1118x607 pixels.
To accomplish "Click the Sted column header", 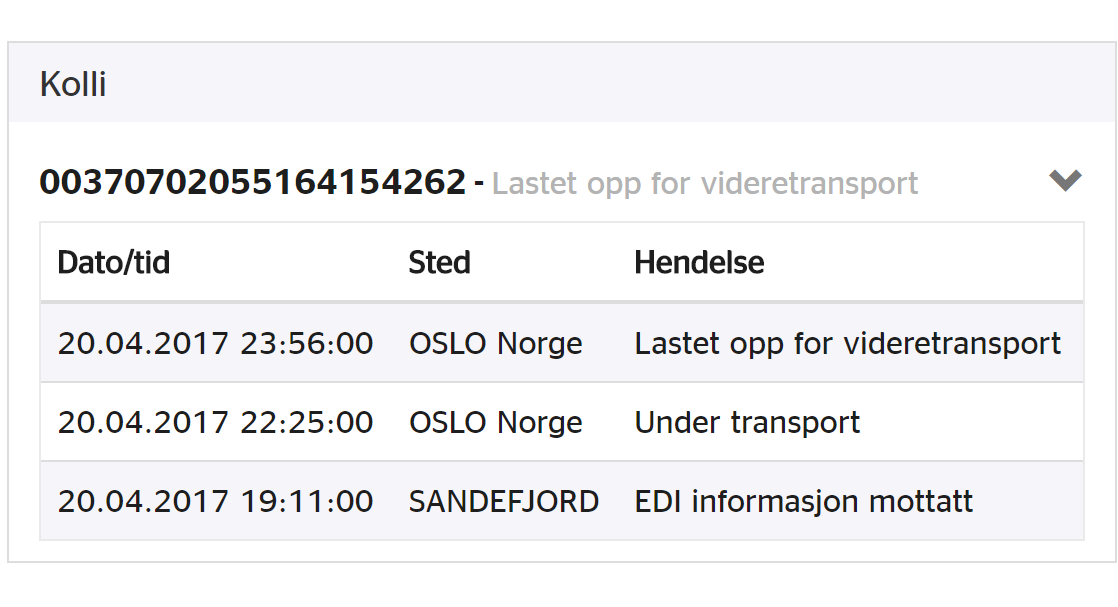I will point(439,262).
